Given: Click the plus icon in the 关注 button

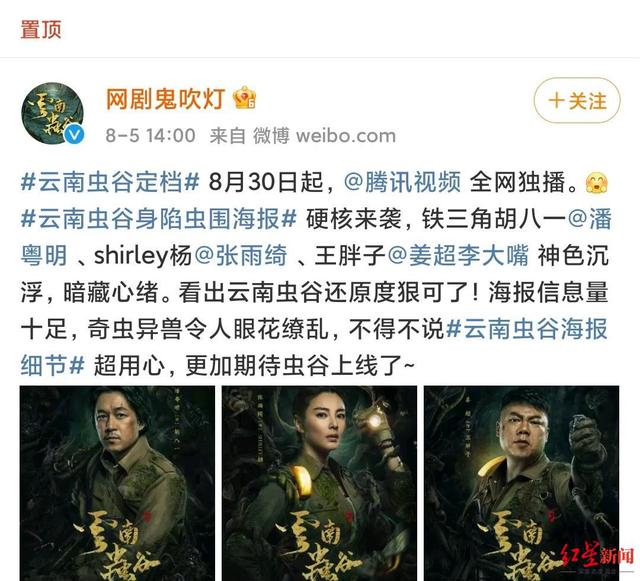Looking at the screenshot, I should 556,100.
